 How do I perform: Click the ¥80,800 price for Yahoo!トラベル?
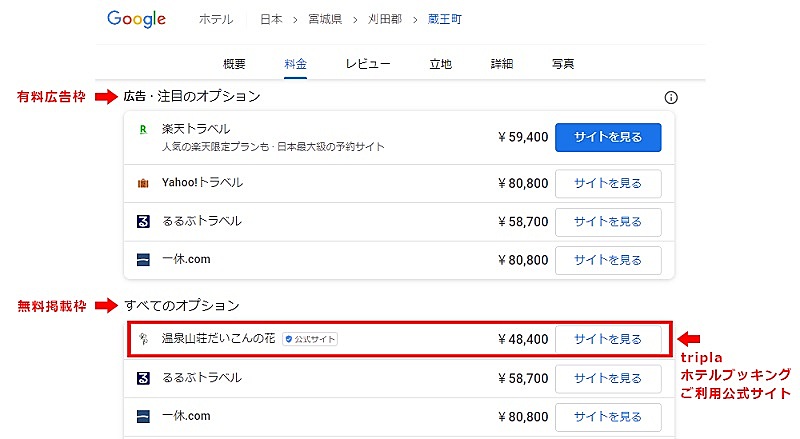pos(523,183)
